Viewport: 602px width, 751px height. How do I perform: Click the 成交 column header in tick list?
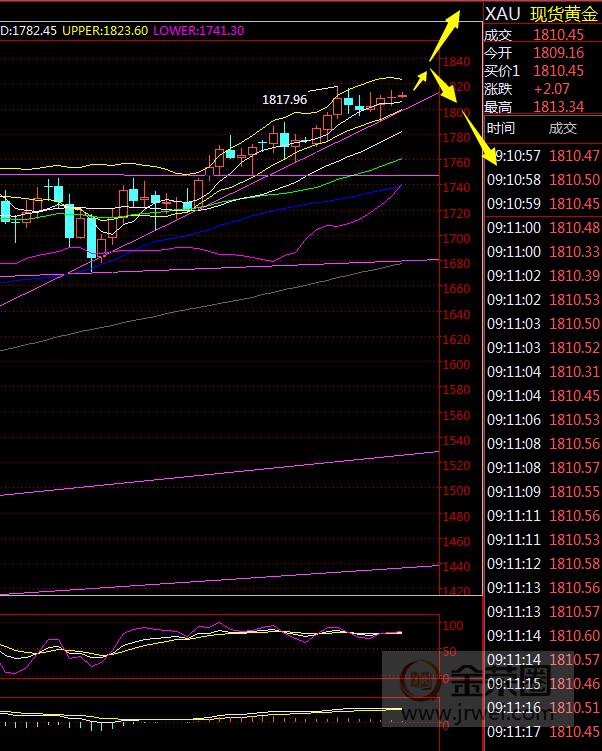[562, 128]
